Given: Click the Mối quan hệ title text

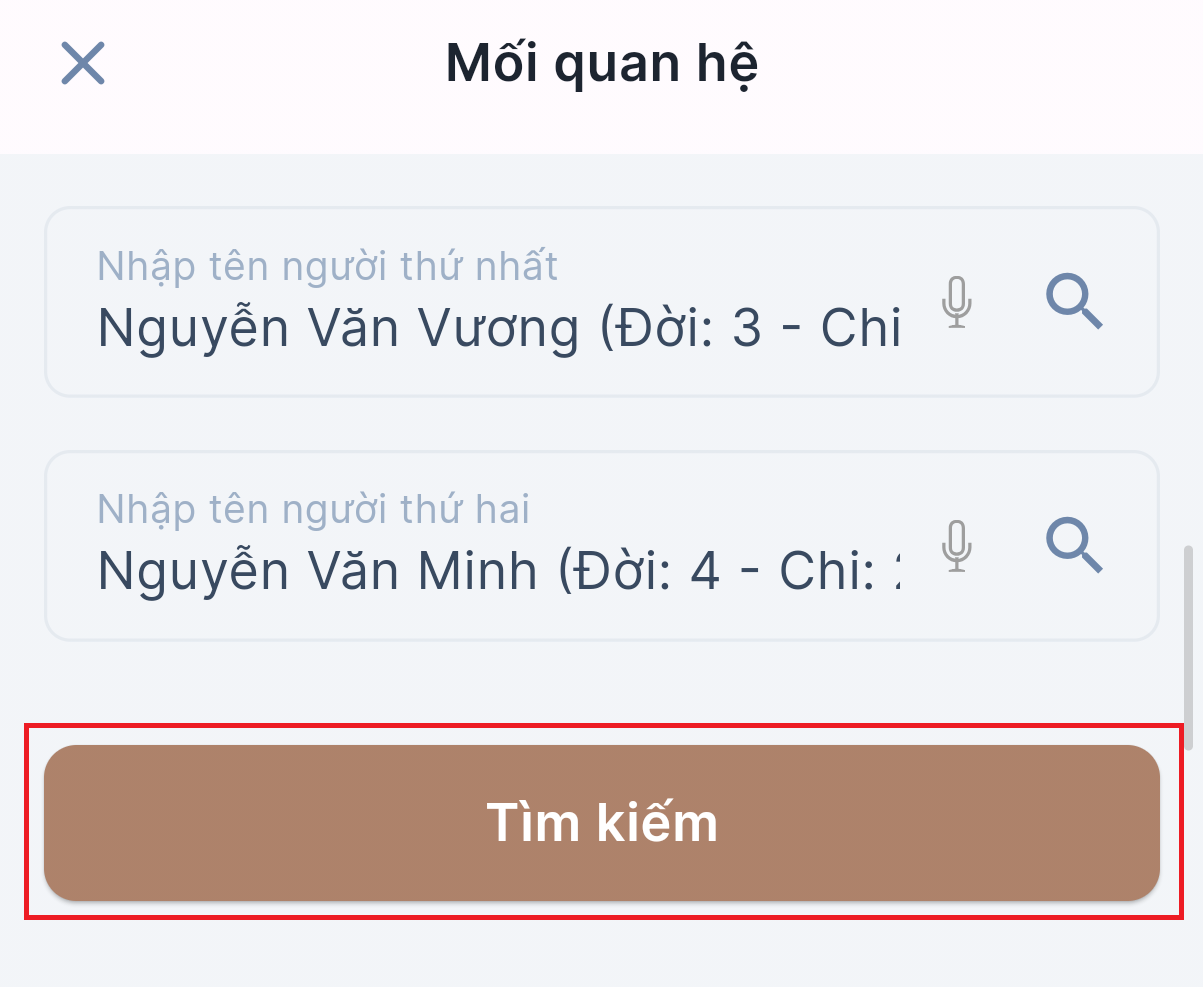Looking at the screenshot, I should coord(602,64).
